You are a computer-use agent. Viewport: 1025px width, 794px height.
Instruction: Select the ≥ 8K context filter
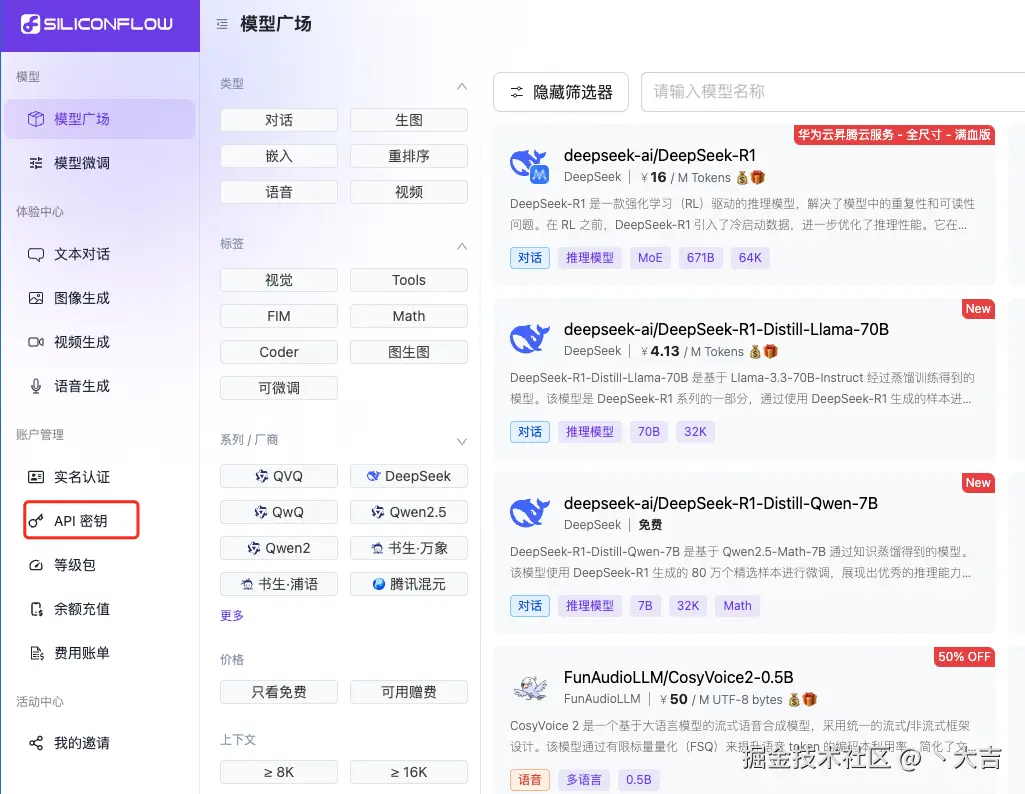(279, 772)
